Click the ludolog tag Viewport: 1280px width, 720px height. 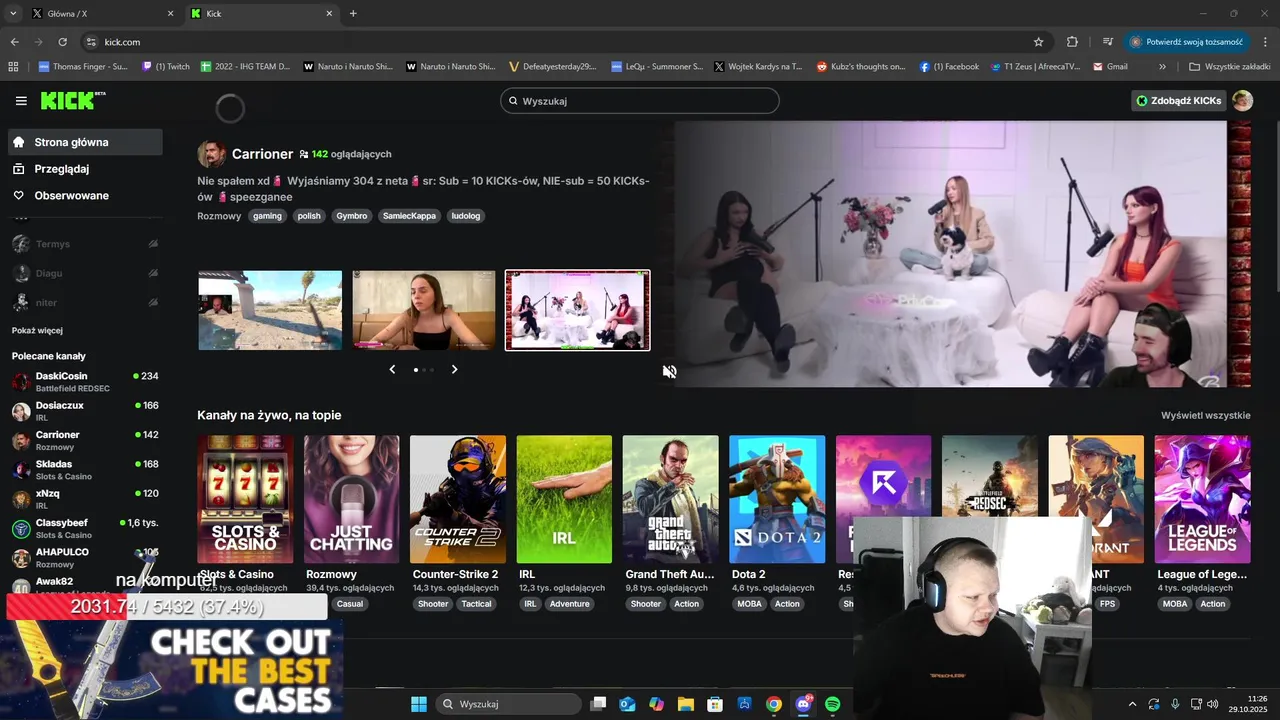tap(466, 216)
